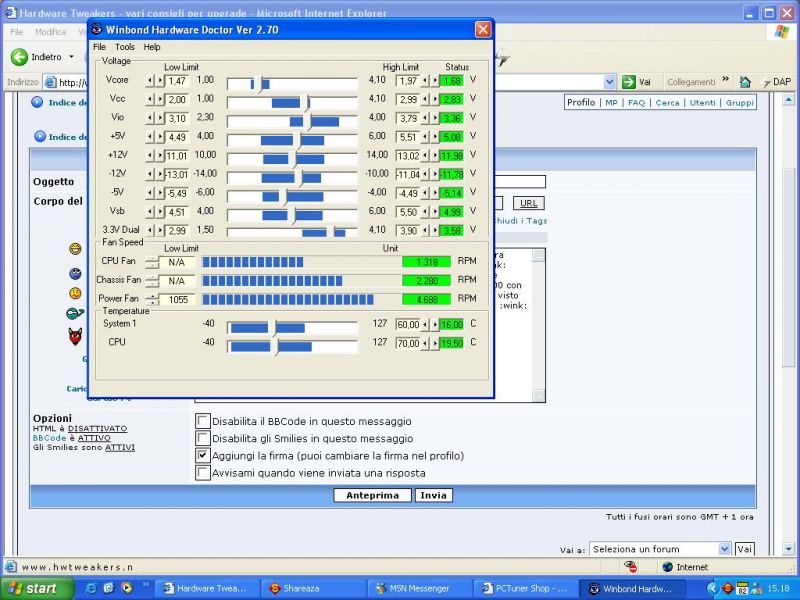
Task: Insert the green cap smiley
Action: pos(75,313)
